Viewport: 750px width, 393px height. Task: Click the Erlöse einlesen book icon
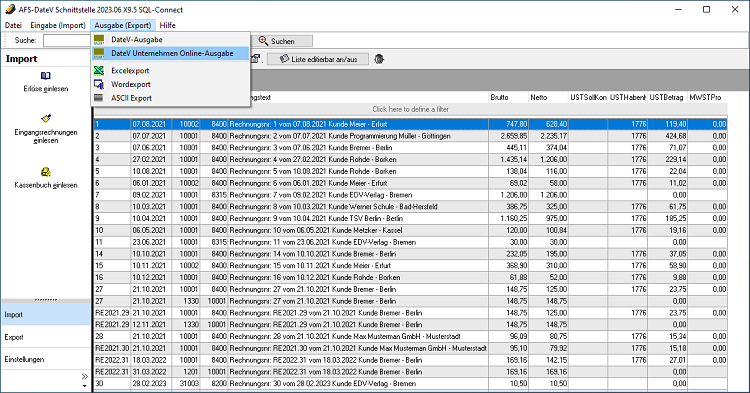pos(45,76)
